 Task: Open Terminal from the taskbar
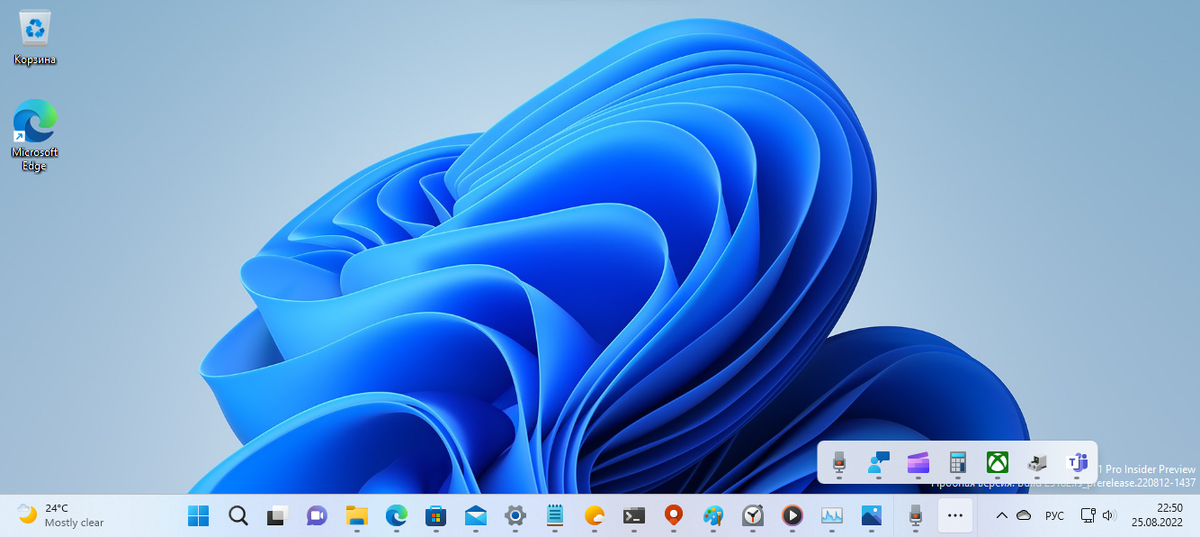pyautogui.click(x=633, y=516)
